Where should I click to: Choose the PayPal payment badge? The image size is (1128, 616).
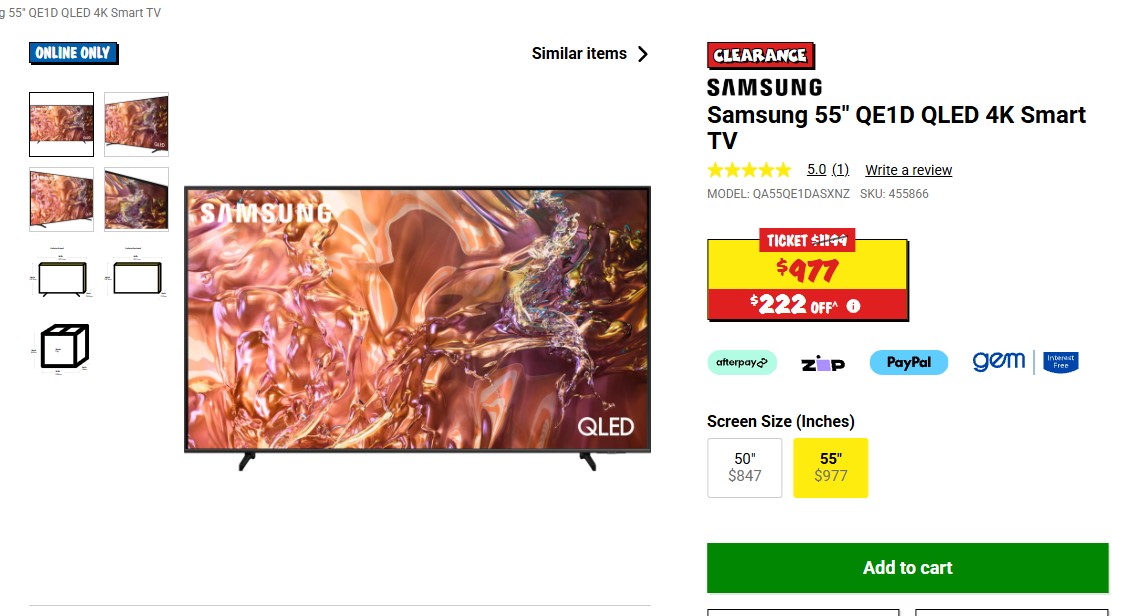909,362
